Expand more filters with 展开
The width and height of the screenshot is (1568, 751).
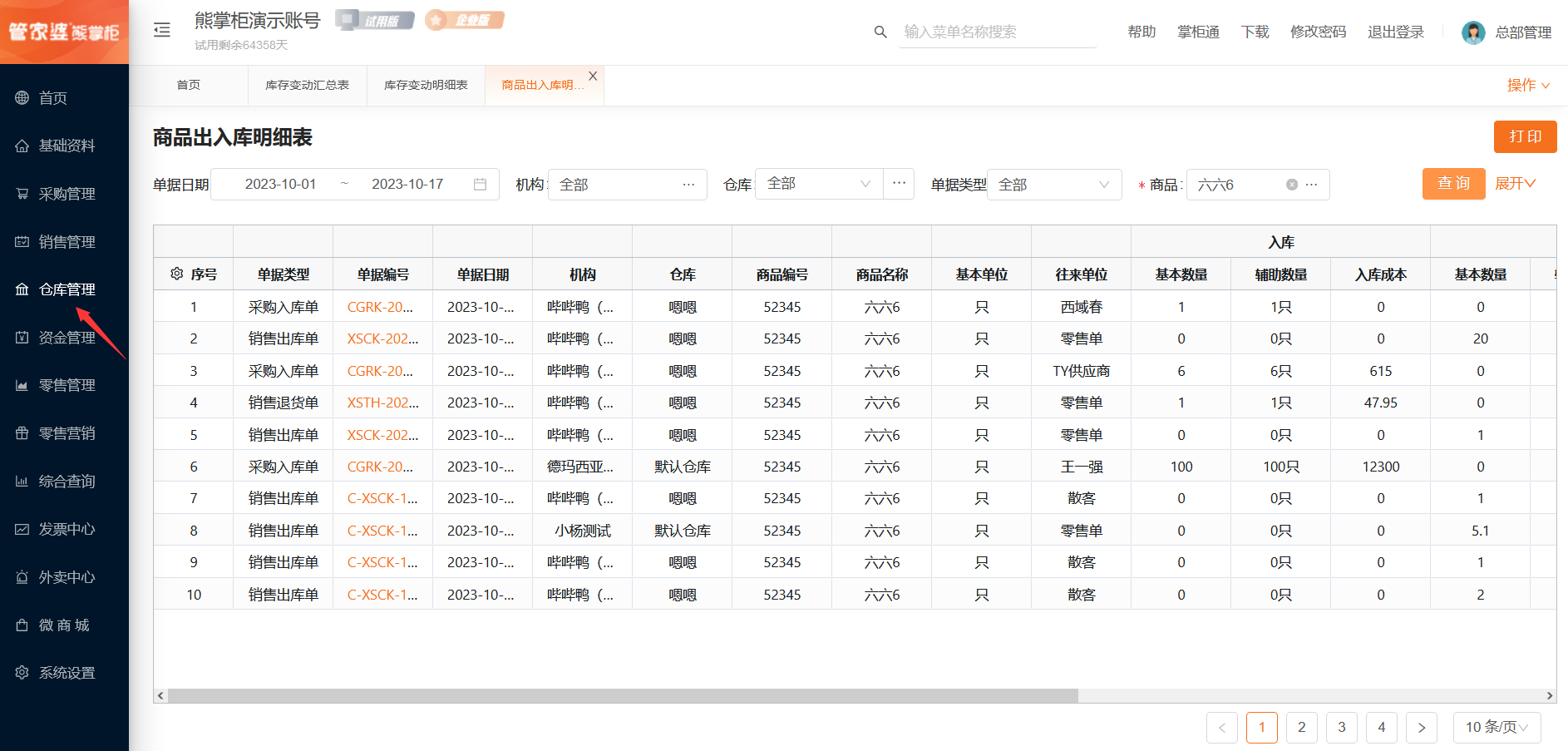[1515, 184]
